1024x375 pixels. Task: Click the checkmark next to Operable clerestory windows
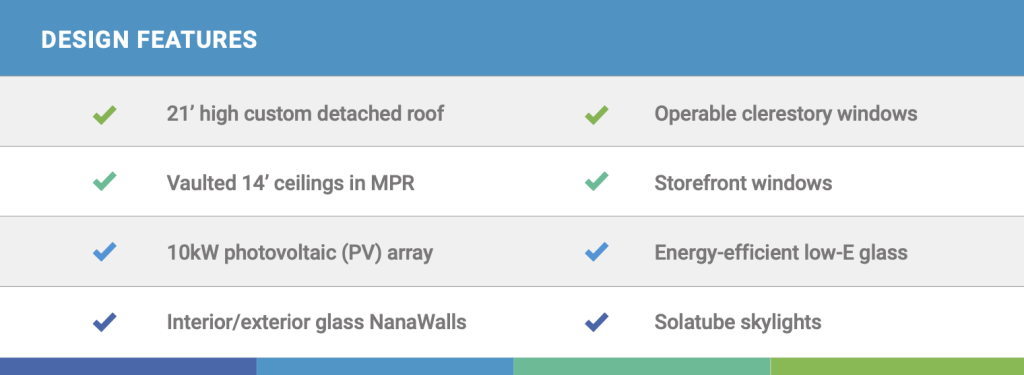(596, 116)
